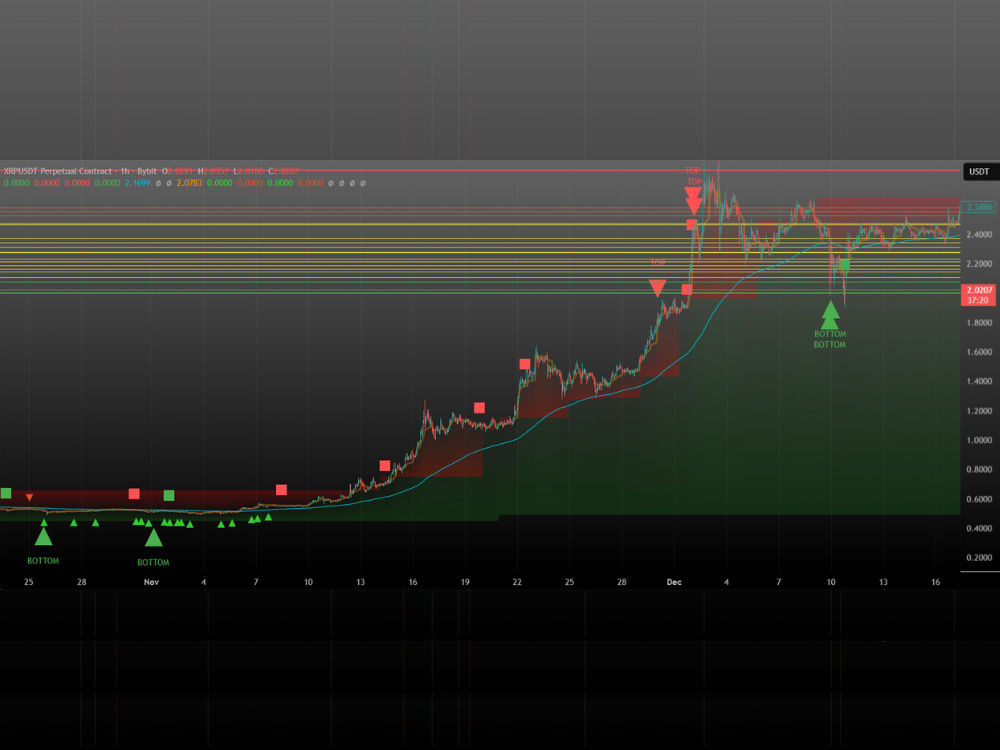Screen dimensions: 1000x750
Task: Click the 1.6000 price axis label
Action: (x=979, y=352)
